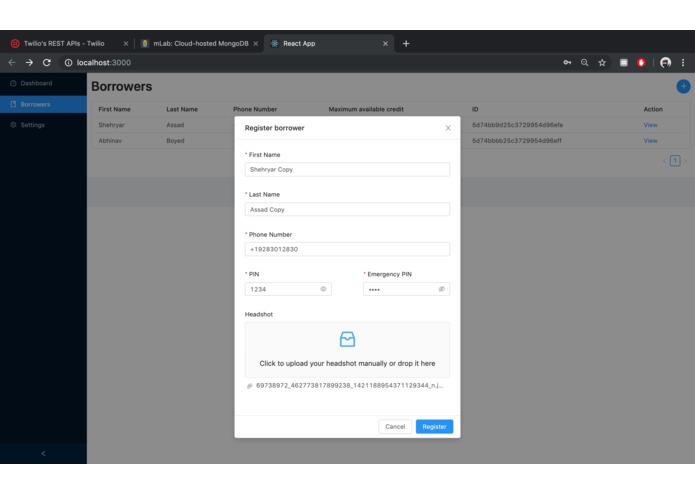Go back in browser history
The width and height of the screenshot is (695, 494).
[12, 63]
